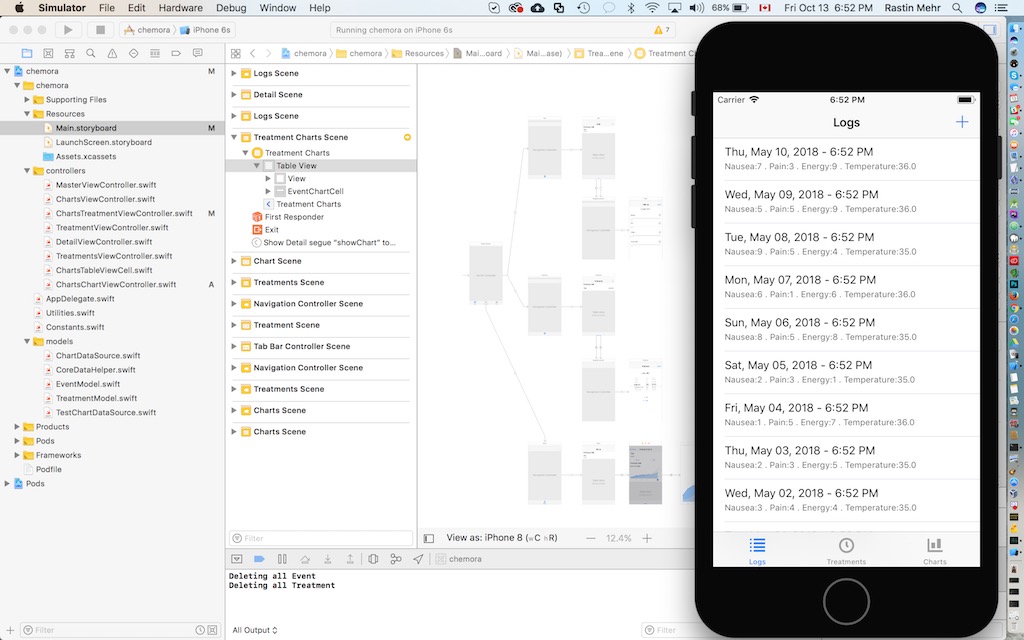Open the Sat, May 05, 2018 log entry
Image resolution: width=1024 pixels, height=640 pixels.
pos(846,372)
